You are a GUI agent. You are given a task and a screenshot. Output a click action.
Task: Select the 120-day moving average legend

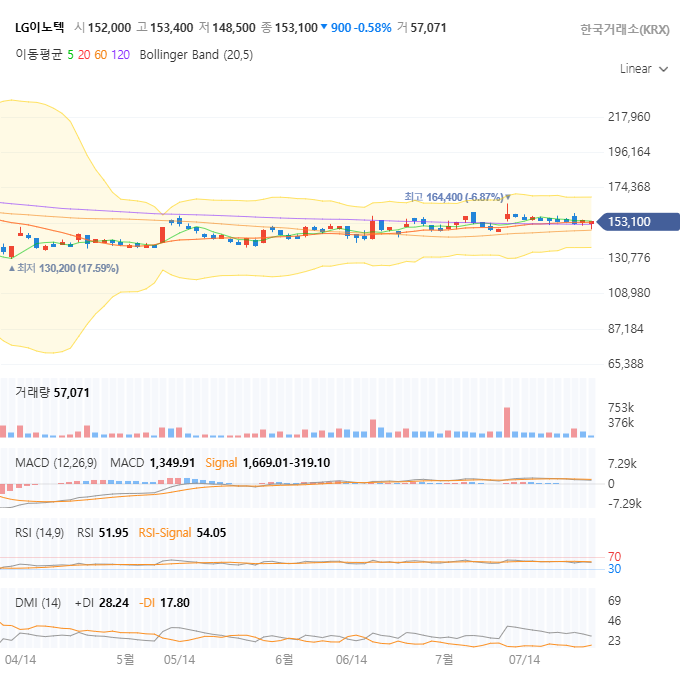(120, 55)
